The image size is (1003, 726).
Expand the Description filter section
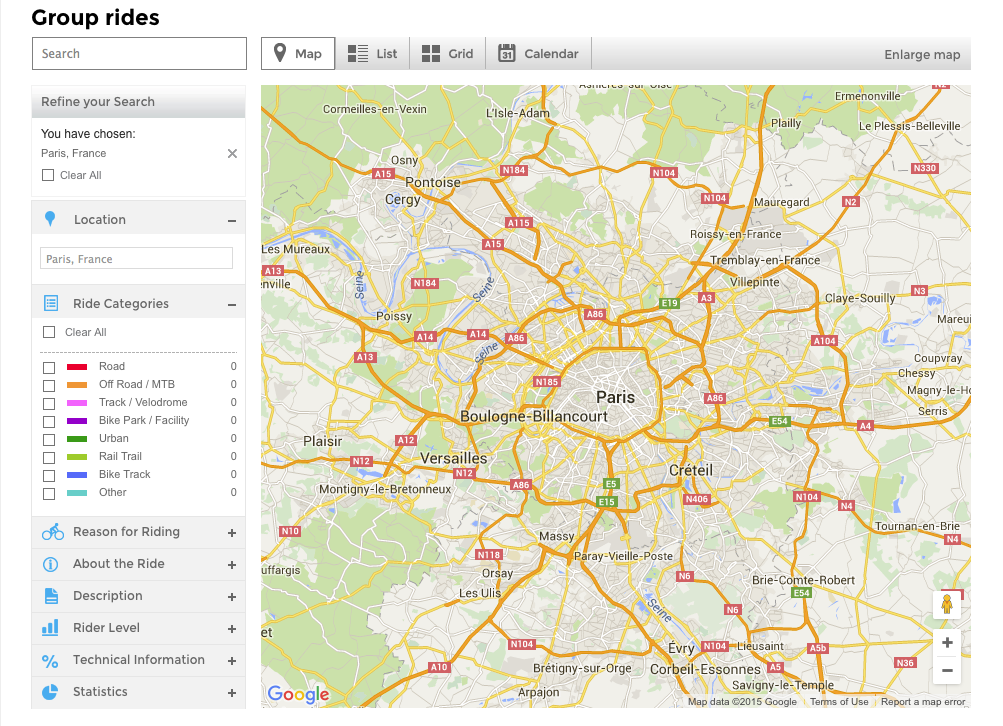pyautogui.click(x=232, y=597)
